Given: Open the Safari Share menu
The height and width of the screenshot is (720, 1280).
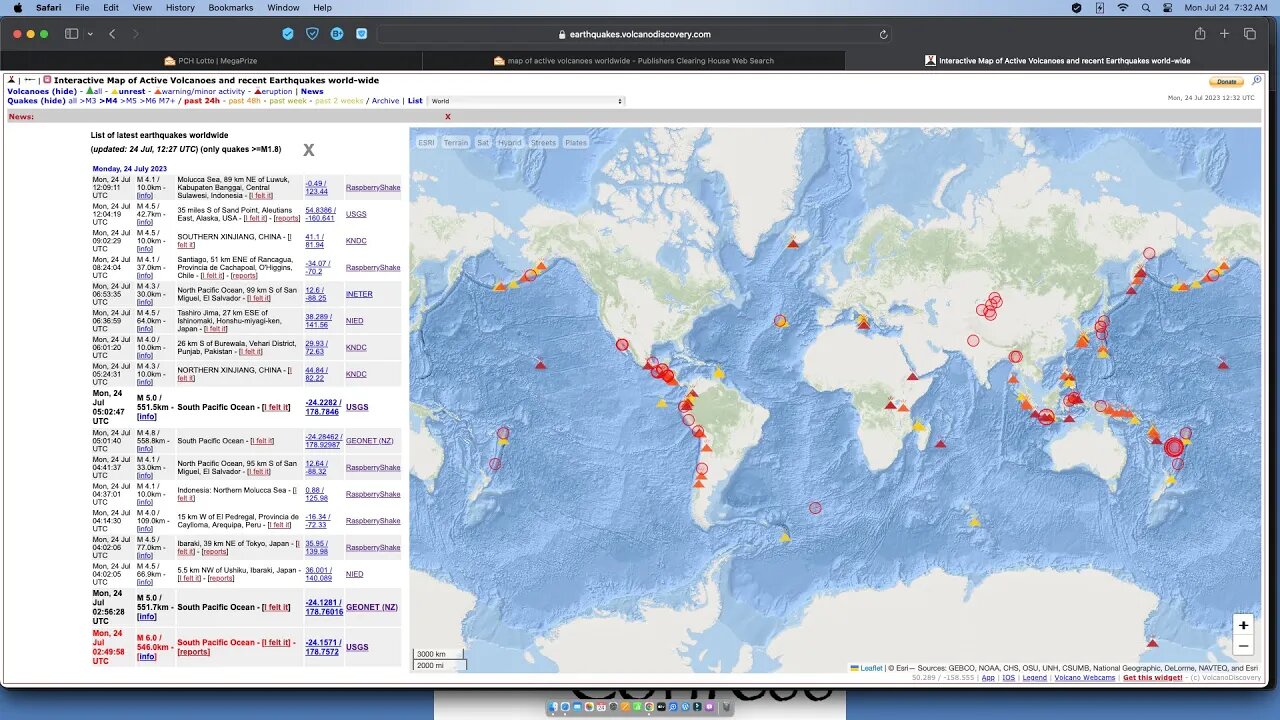Looking at the screenshot, I should [1200, 34].
